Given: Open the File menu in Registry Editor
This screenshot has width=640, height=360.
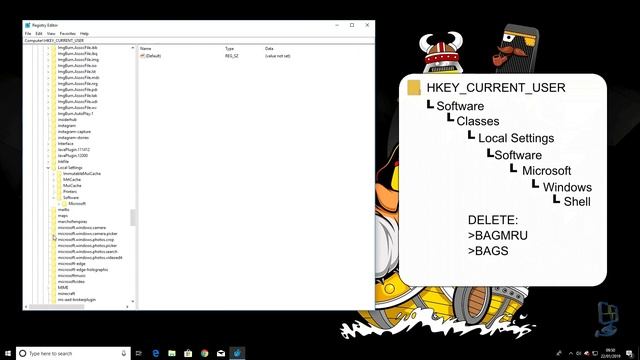Looking at the screenshot, I should pyautogui.click(x=28, y=33).
